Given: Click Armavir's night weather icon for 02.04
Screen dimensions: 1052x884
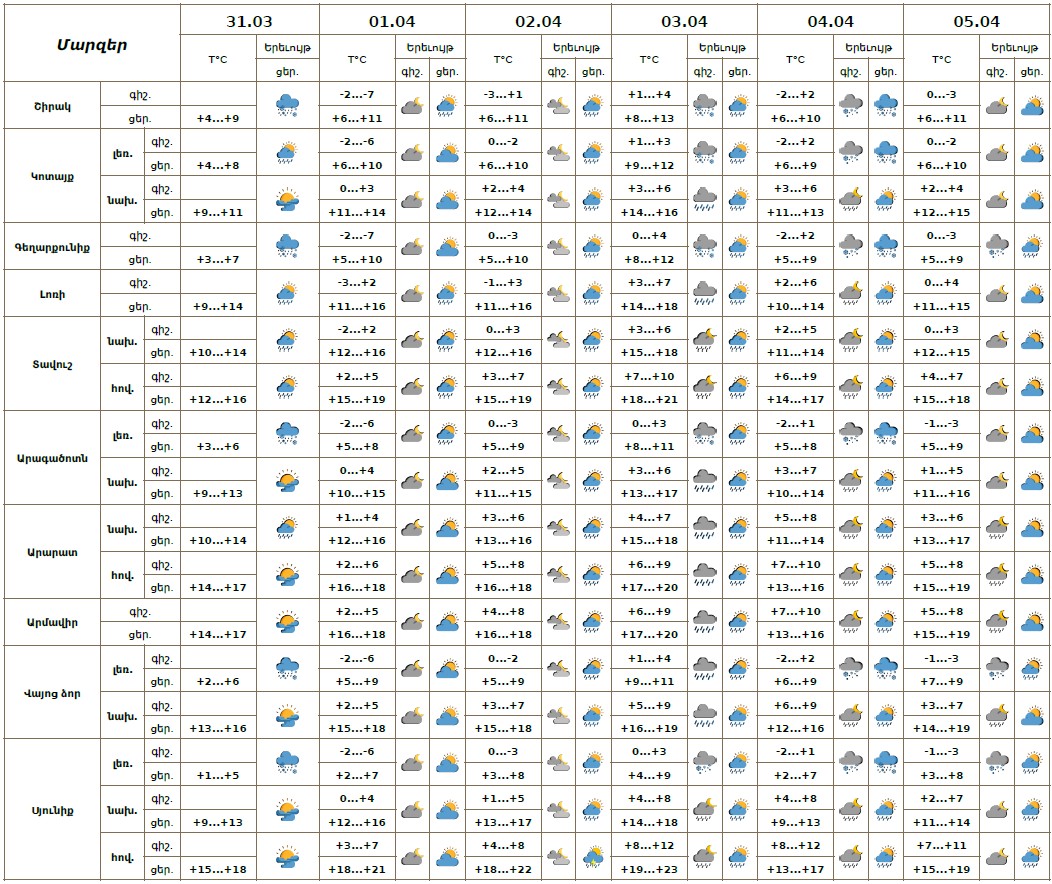Looking at the screenshot, I should [558, 623].
